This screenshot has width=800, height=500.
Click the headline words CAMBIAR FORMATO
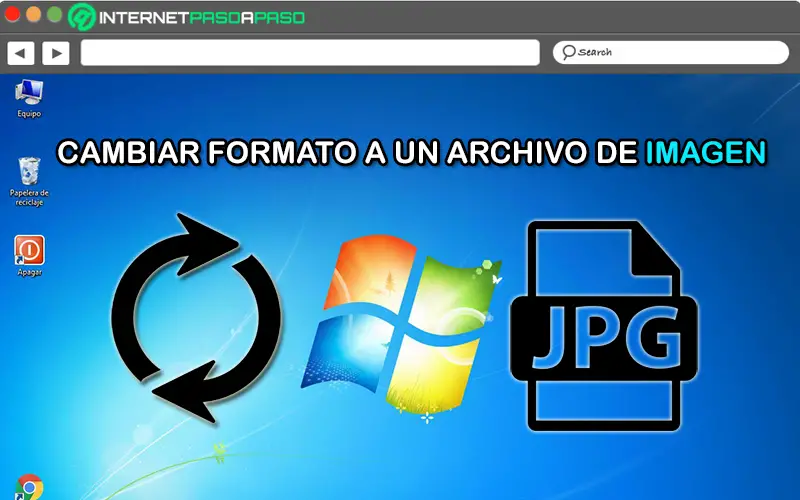[206, 153]
